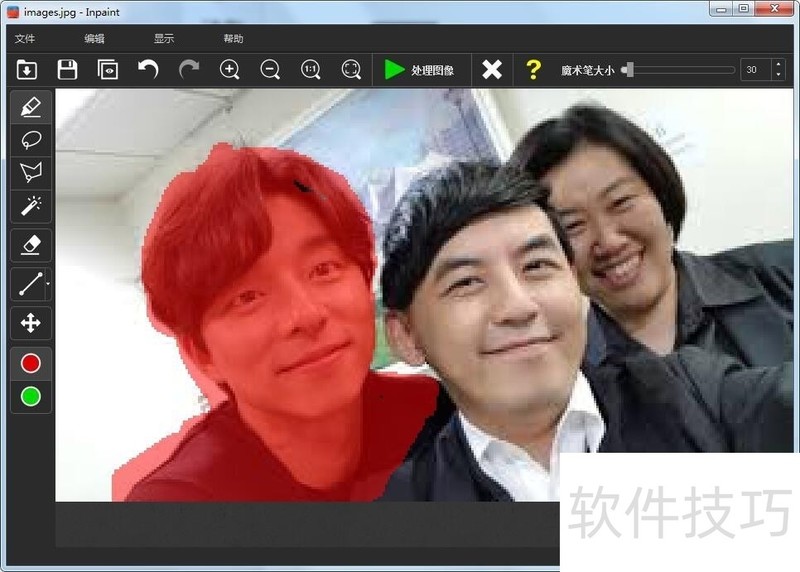
Task: Fit the image to the window
Action: click(351, 69)
